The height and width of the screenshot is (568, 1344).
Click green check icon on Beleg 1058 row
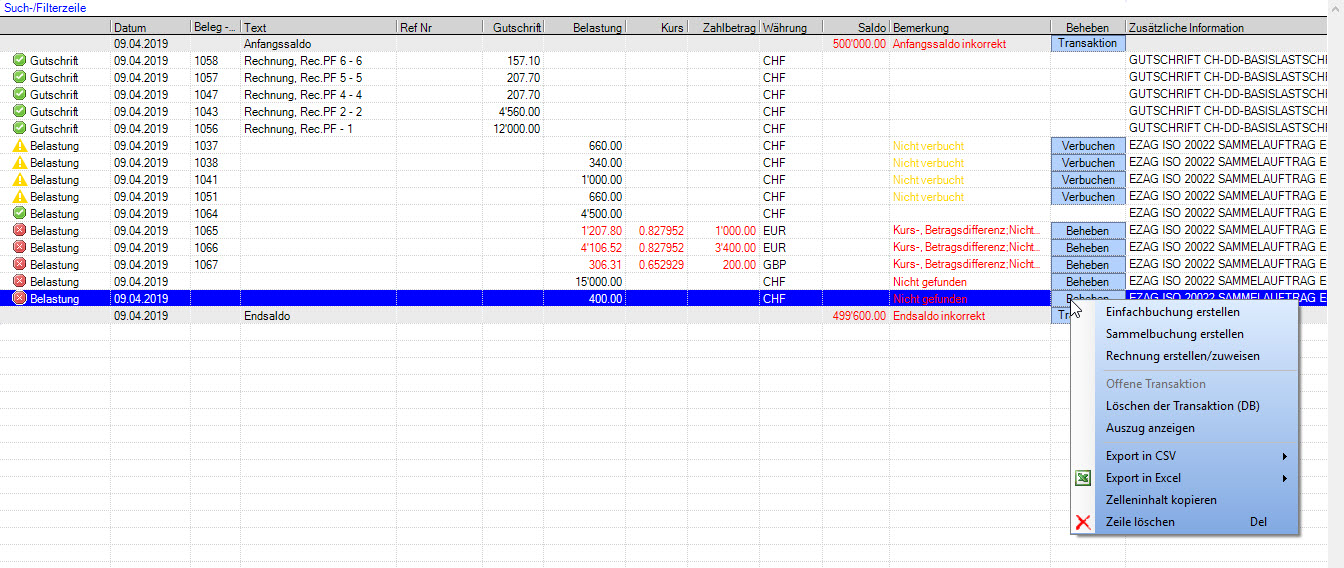(19, 61)
